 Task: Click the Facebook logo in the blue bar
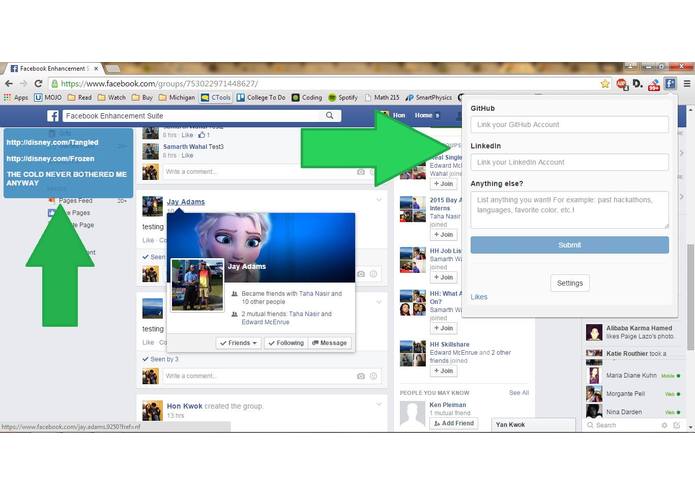click(53, 116)
